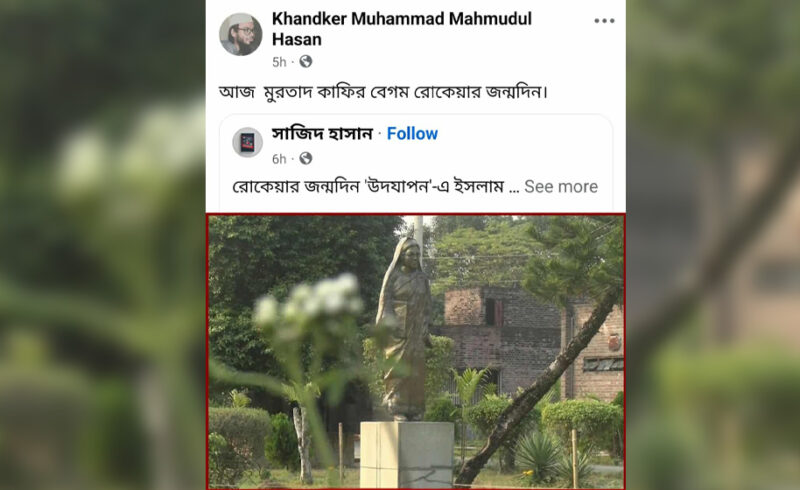Click the blurred backdrop right of the post

tap(713, 245)
